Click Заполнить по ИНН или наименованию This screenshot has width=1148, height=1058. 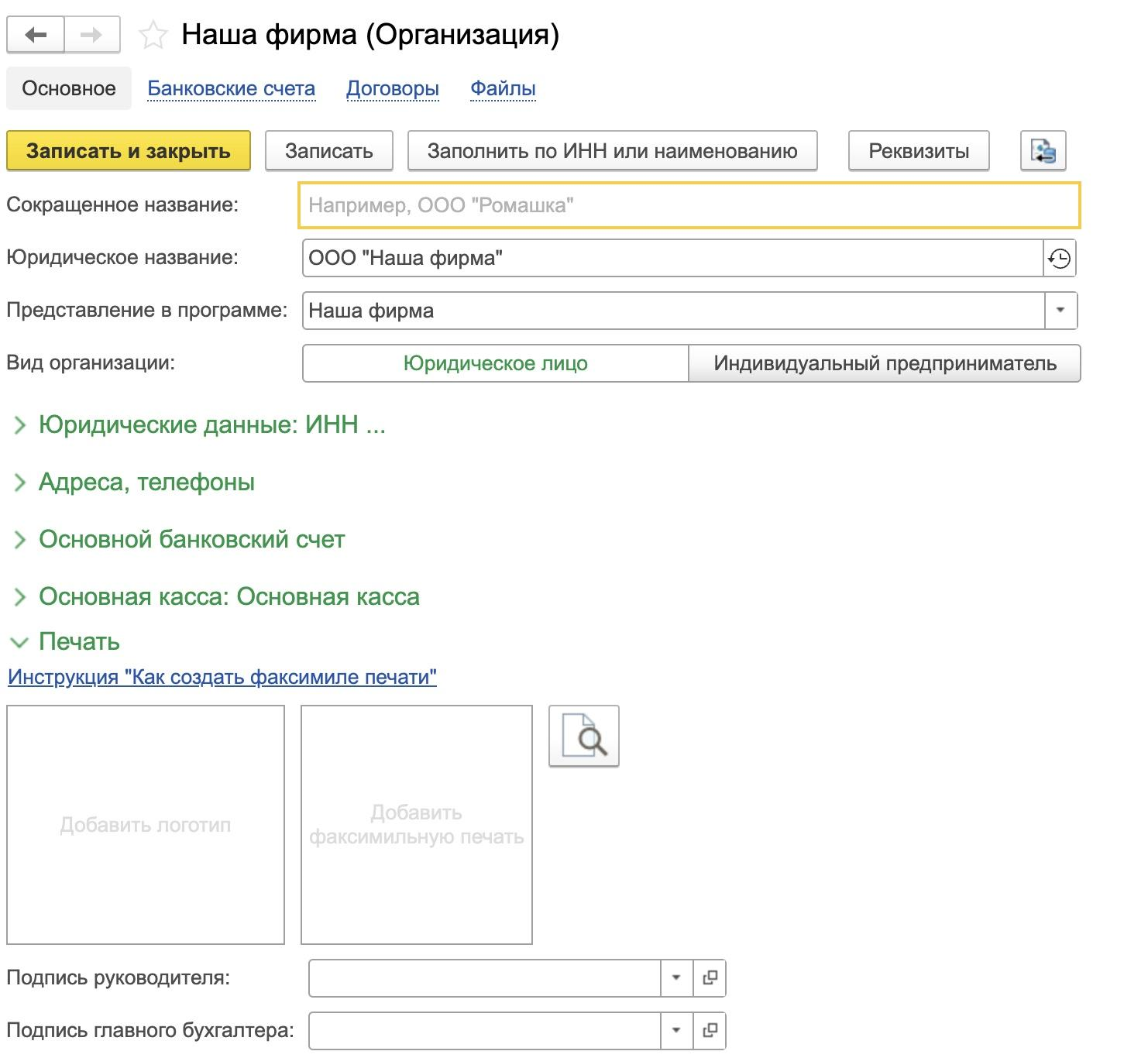613,150
